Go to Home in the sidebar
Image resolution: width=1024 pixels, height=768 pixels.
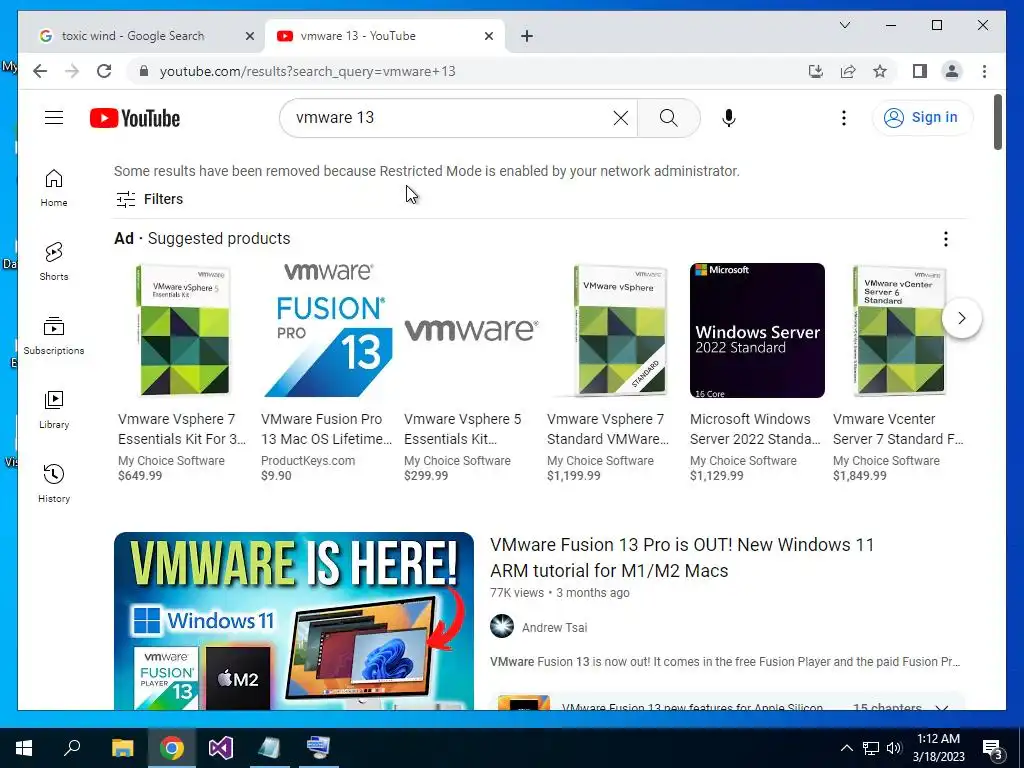[54, 189]
